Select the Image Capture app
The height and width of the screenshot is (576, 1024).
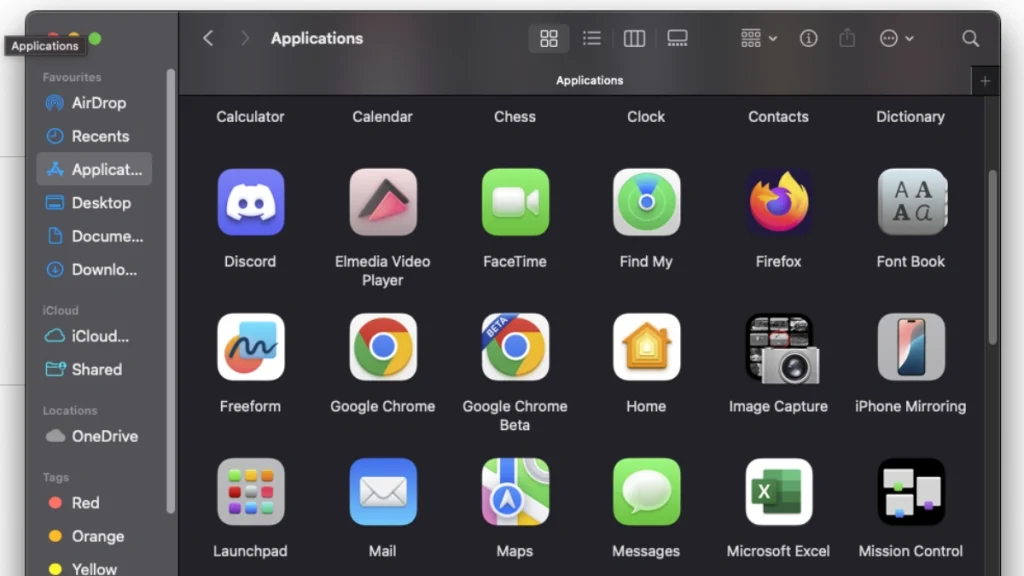tap(778, 347)
